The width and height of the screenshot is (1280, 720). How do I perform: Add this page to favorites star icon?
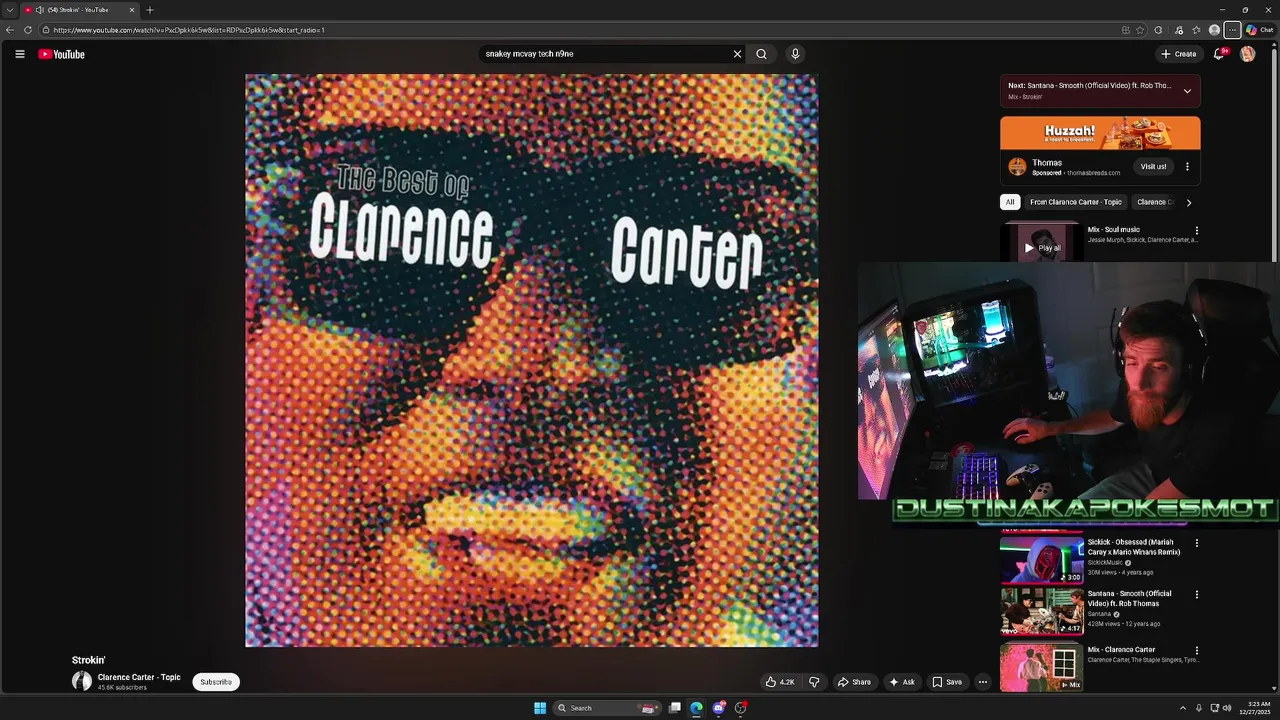1140,30
